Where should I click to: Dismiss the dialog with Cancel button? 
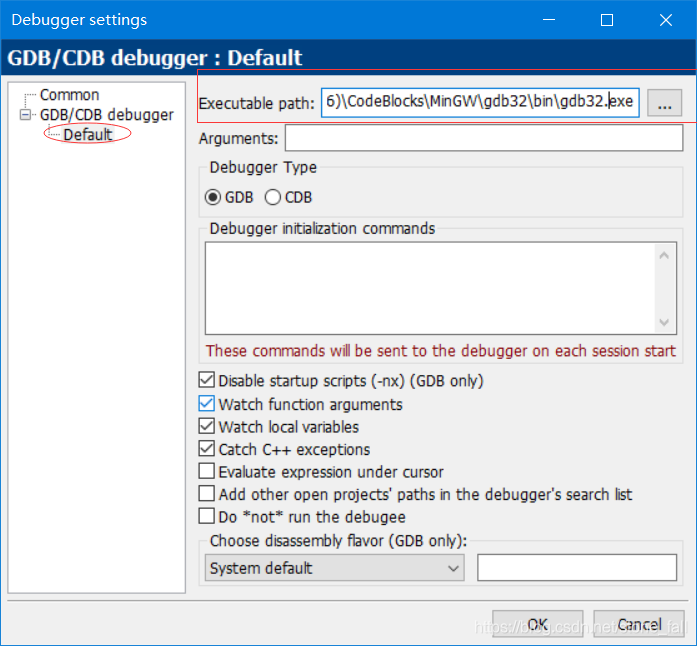tap(639, 624)
